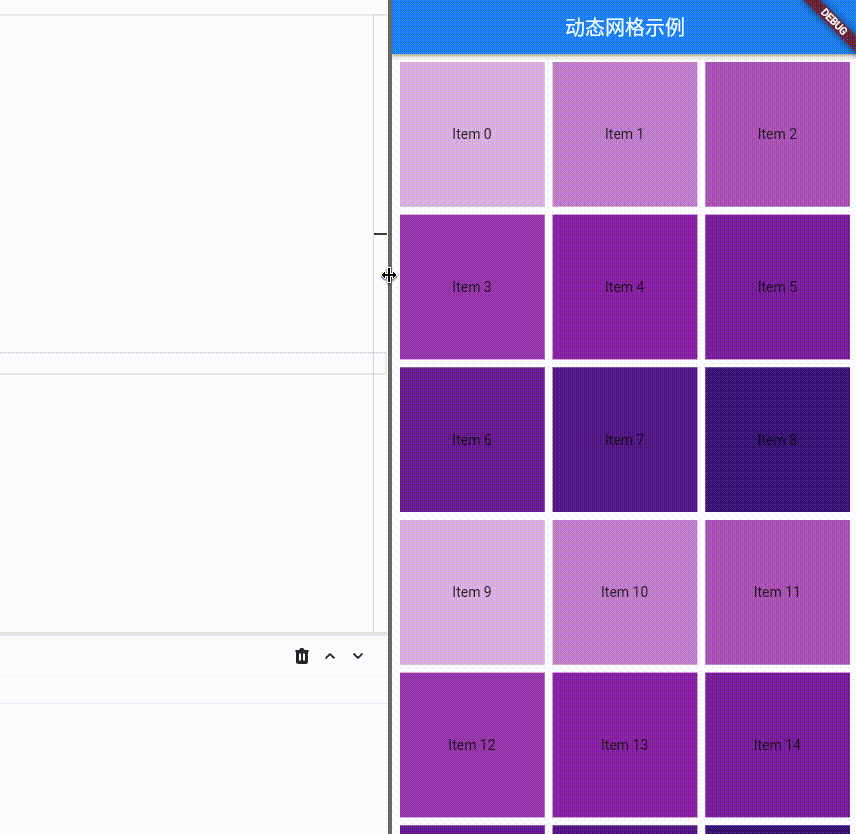Viewport: 856px width, 834px height.
Task: Choose the Item 5 tile
Action: tap(777, 287)
